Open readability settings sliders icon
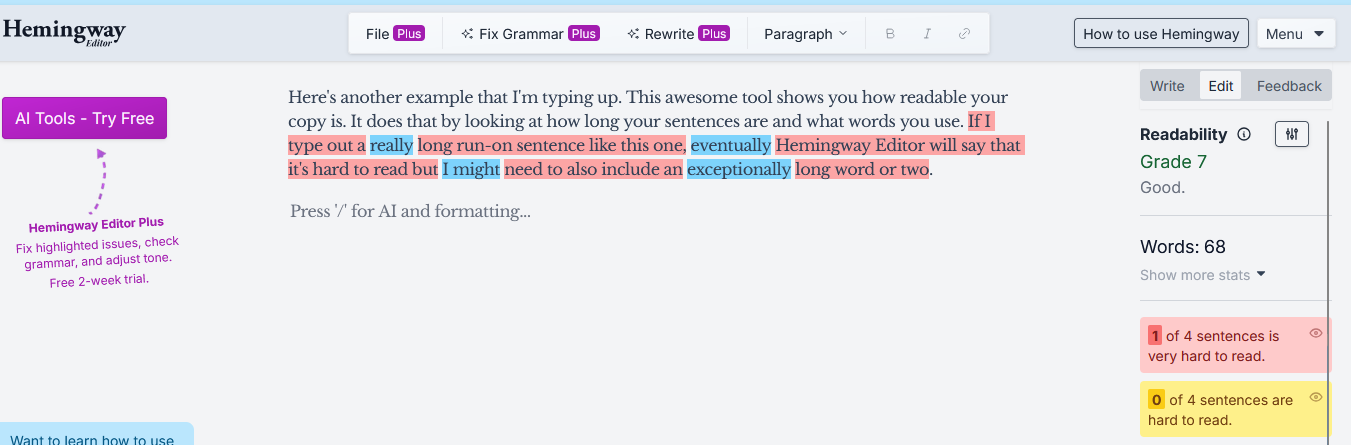 [x=1292, y=134]
